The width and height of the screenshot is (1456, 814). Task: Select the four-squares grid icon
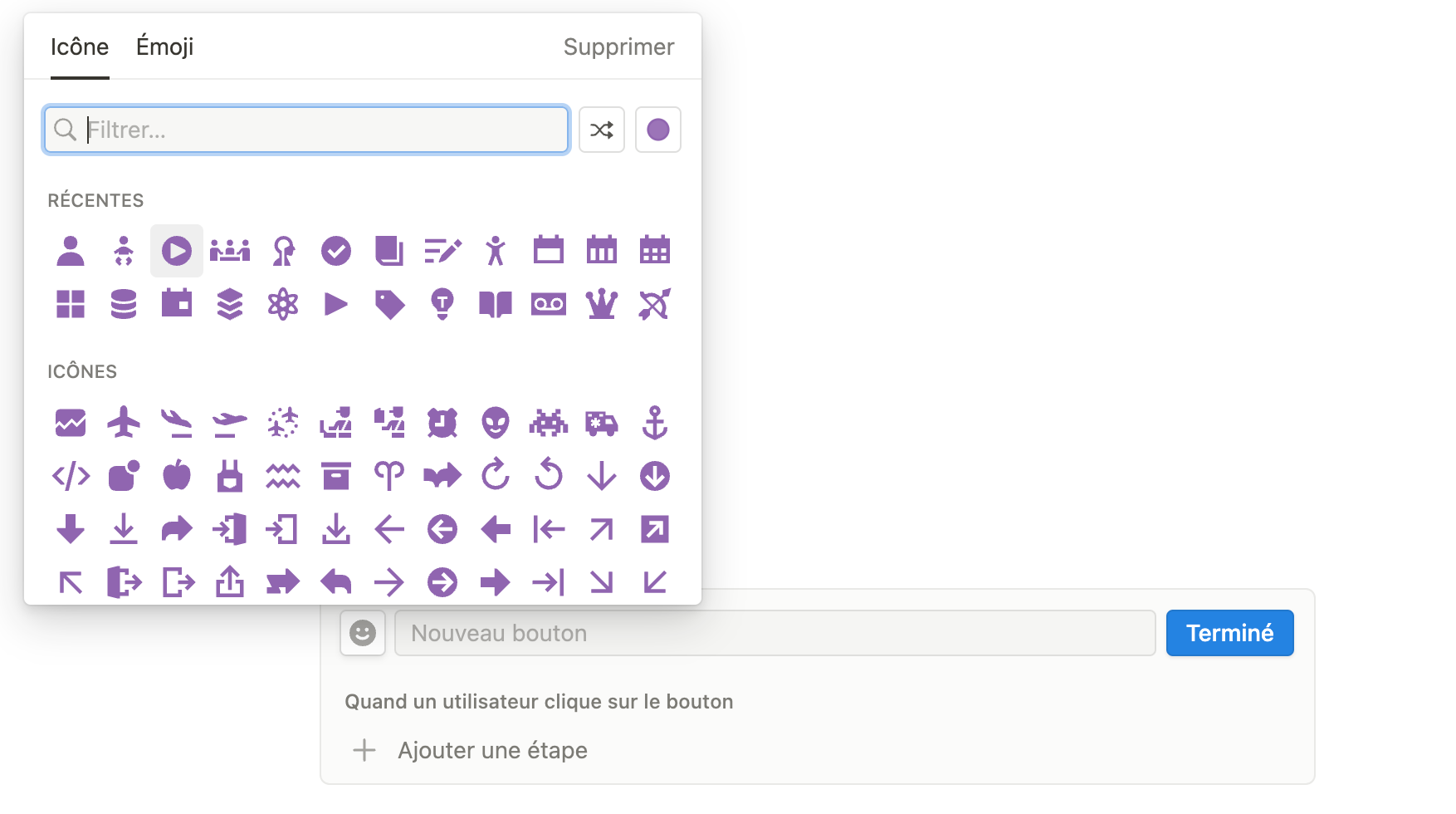pos(71,304)
